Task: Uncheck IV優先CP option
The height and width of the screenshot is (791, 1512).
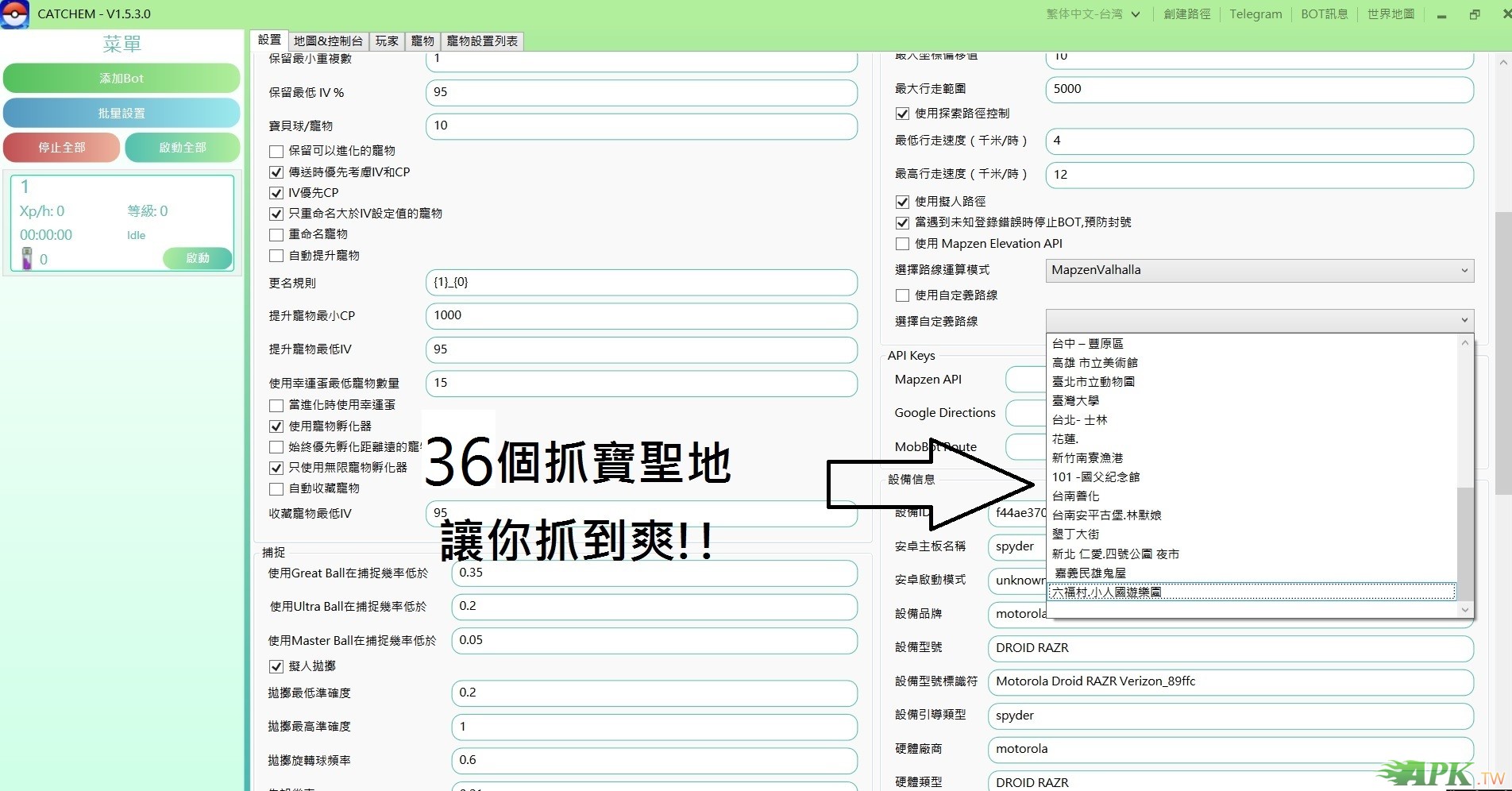Action: [276, 193]
